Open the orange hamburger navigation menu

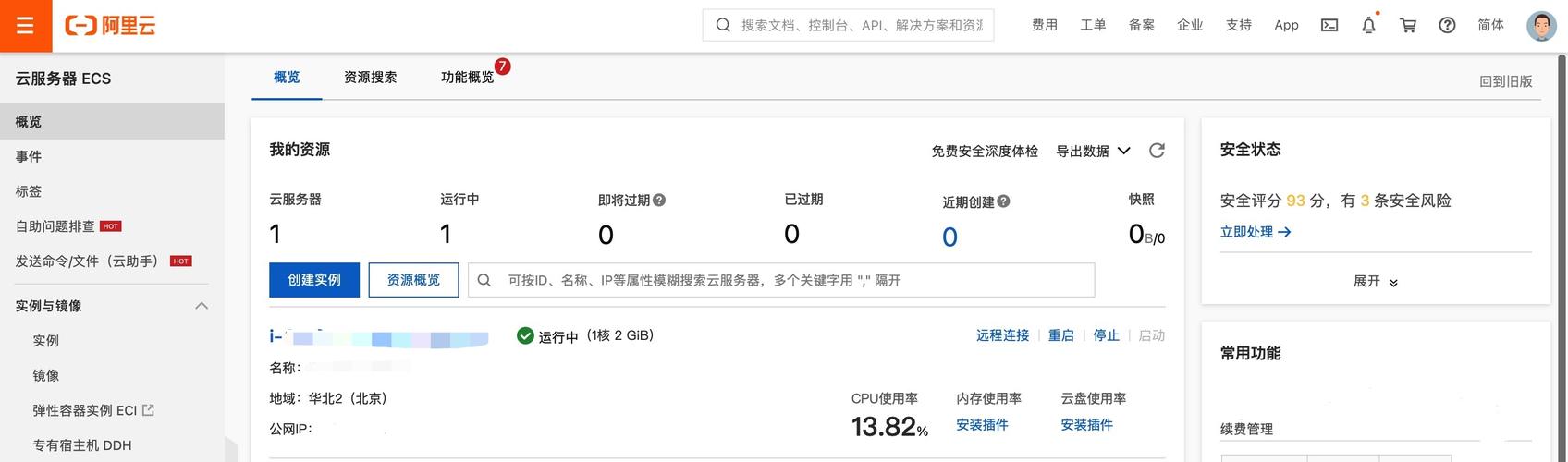click(x=26, y=26)
